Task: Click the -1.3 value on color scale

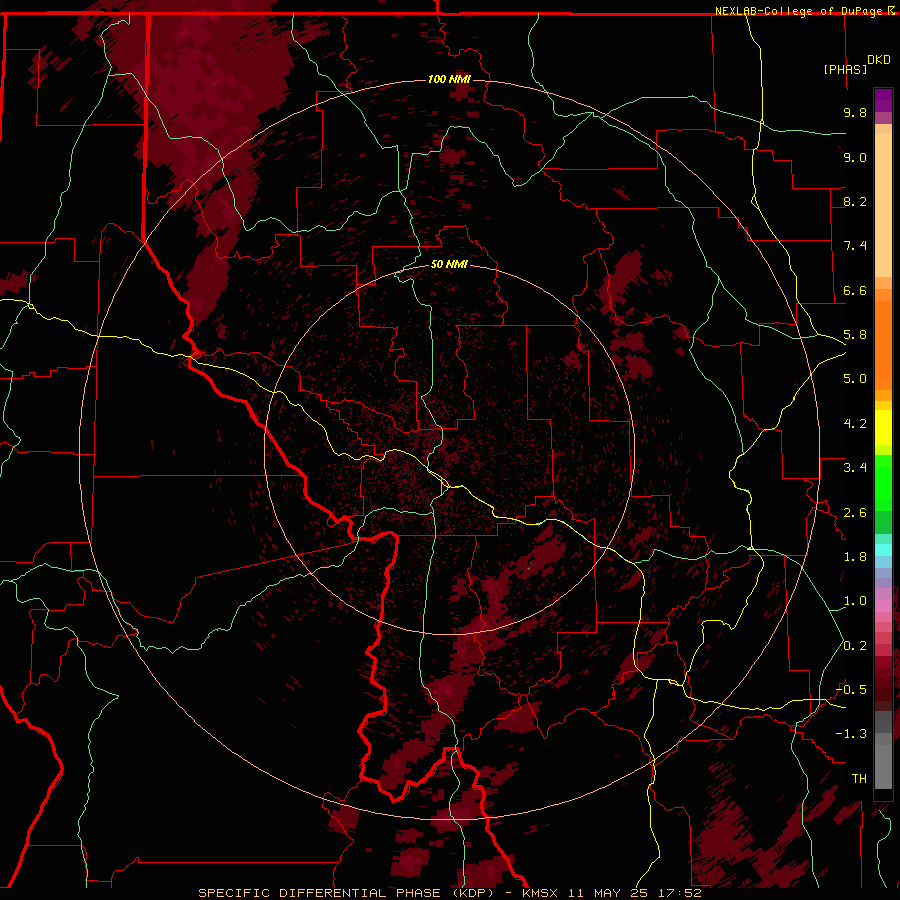Action: [852, 734]
